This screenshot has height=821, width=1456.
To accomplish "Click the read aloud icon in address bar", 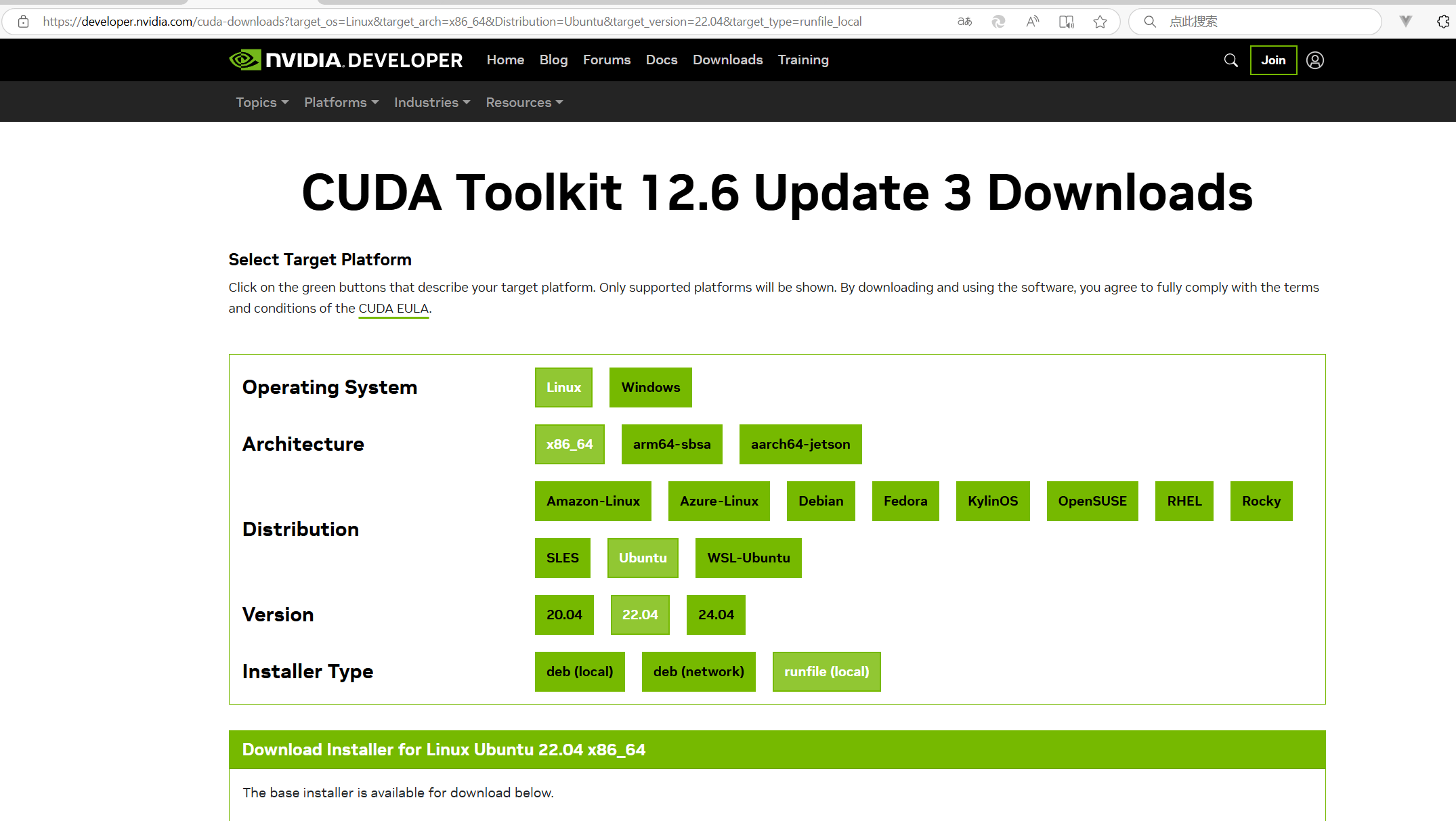I will coord(1032,22).
